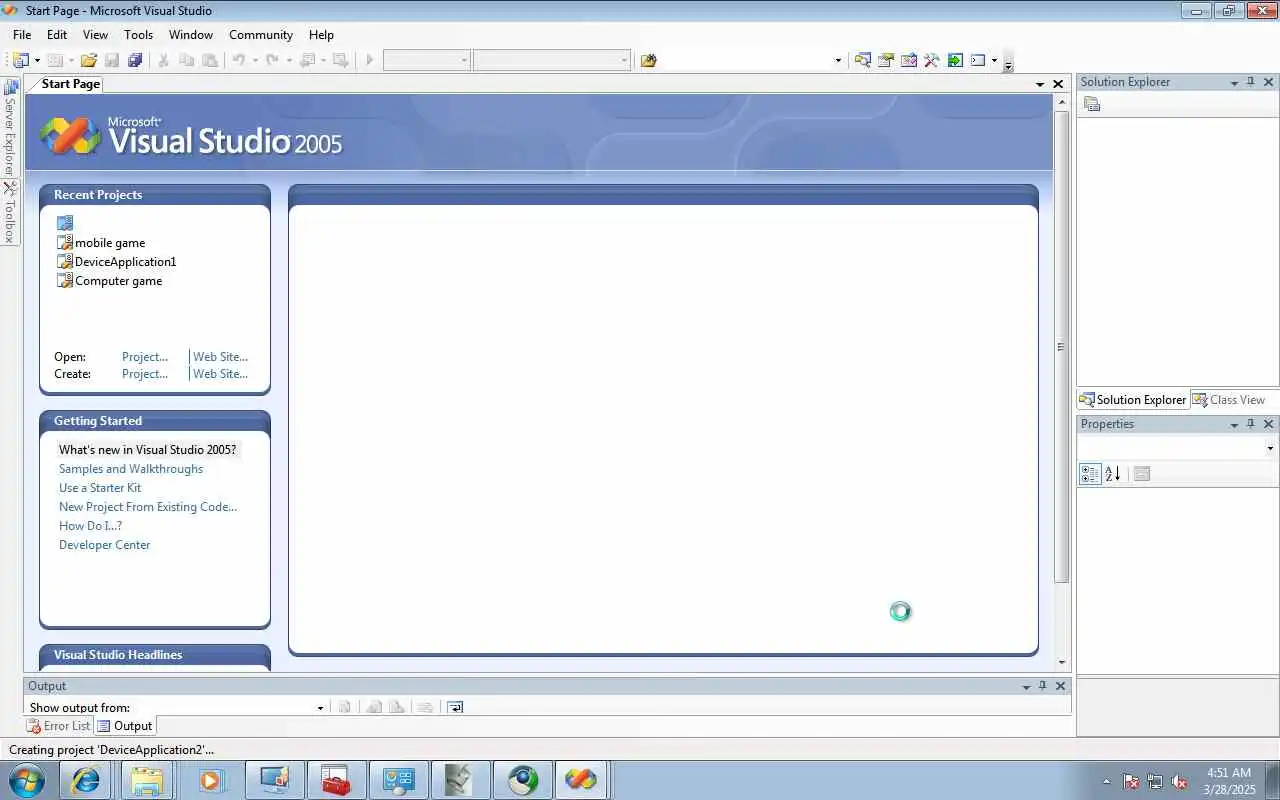Open the New Project dropdown arrow
The width and height of the screenshot is (1280, 800).
[x=37, y=60]
